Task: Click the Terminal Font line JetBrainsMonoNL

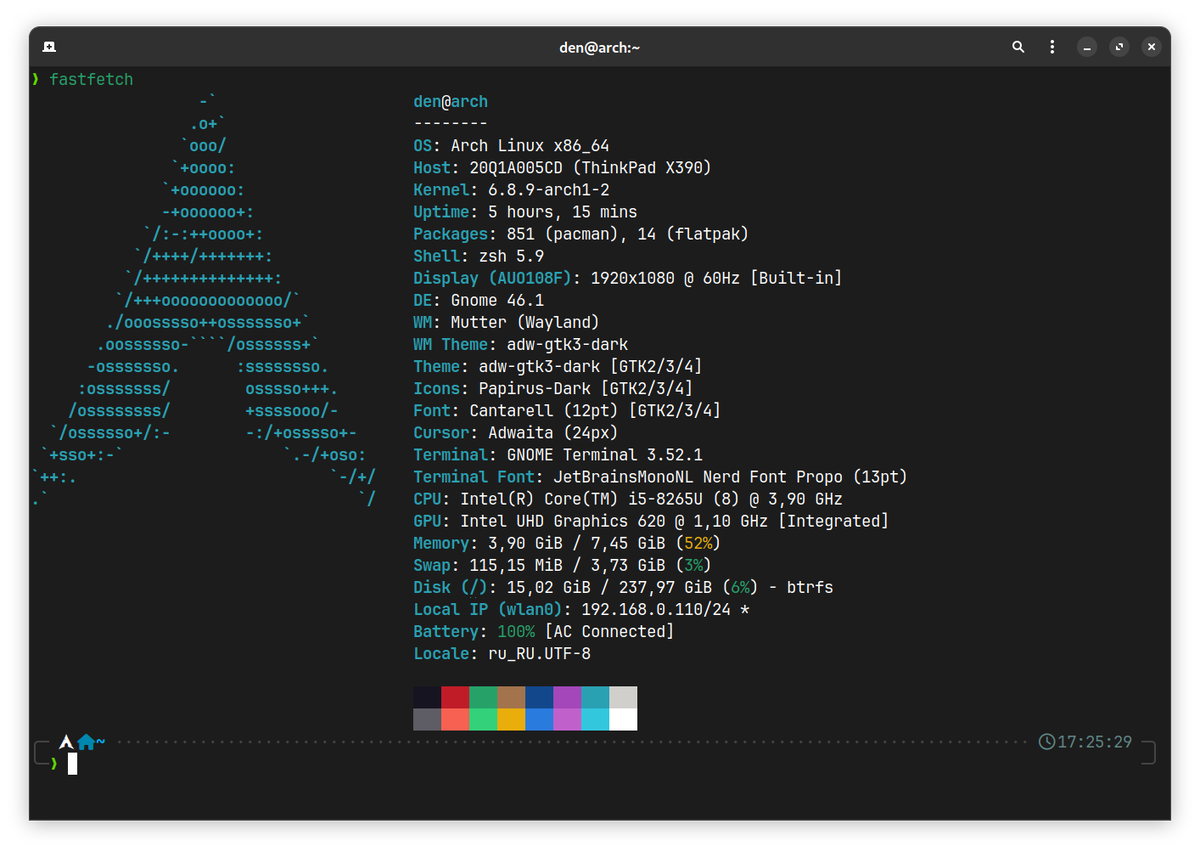Action: (x=661, y=476)
